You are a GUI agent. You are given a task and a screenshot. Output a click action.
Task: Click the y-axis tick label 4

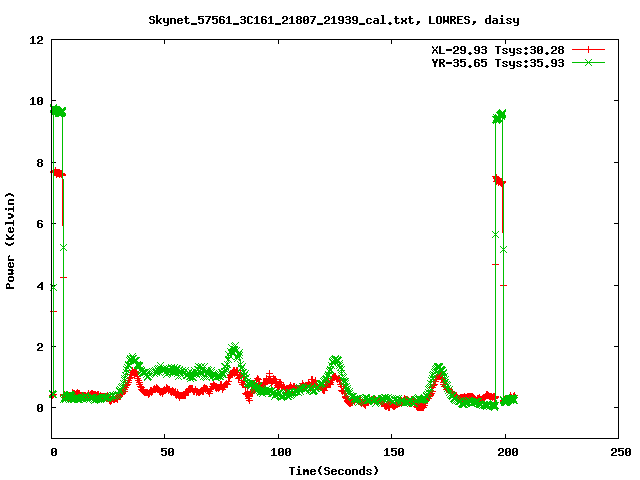pyautogui.click(x=40, y=286)
